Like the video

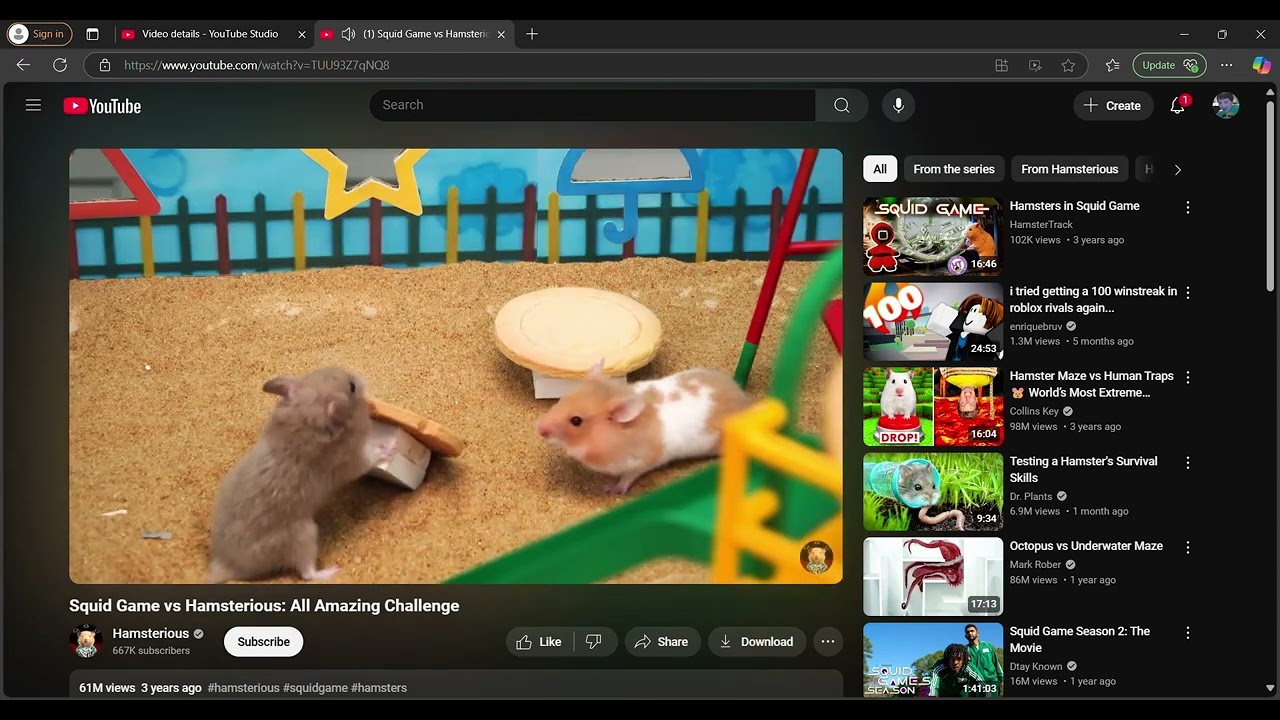click(x=539, y=642)
